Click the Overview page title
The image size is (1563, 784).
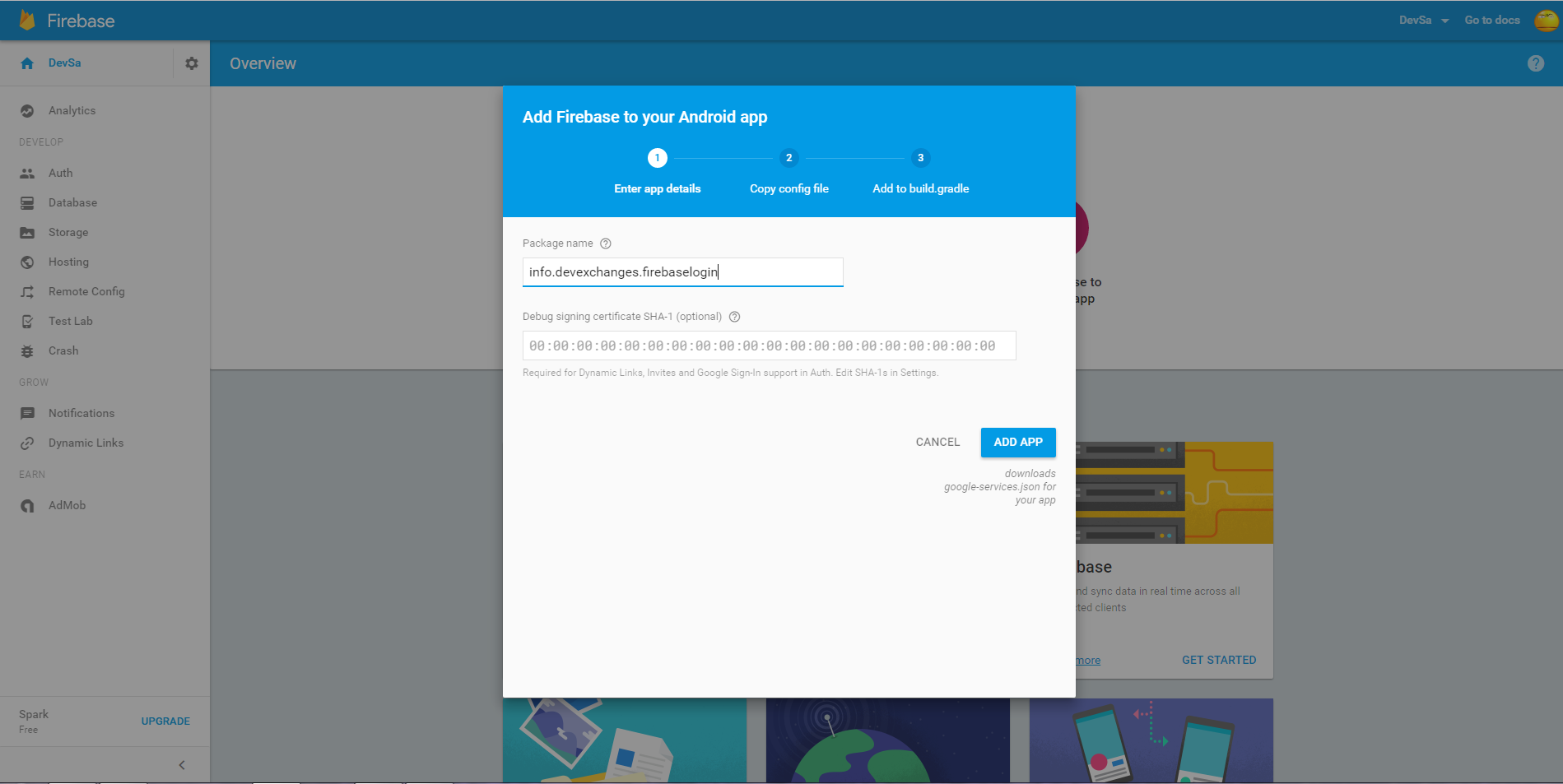click(263, 64)
